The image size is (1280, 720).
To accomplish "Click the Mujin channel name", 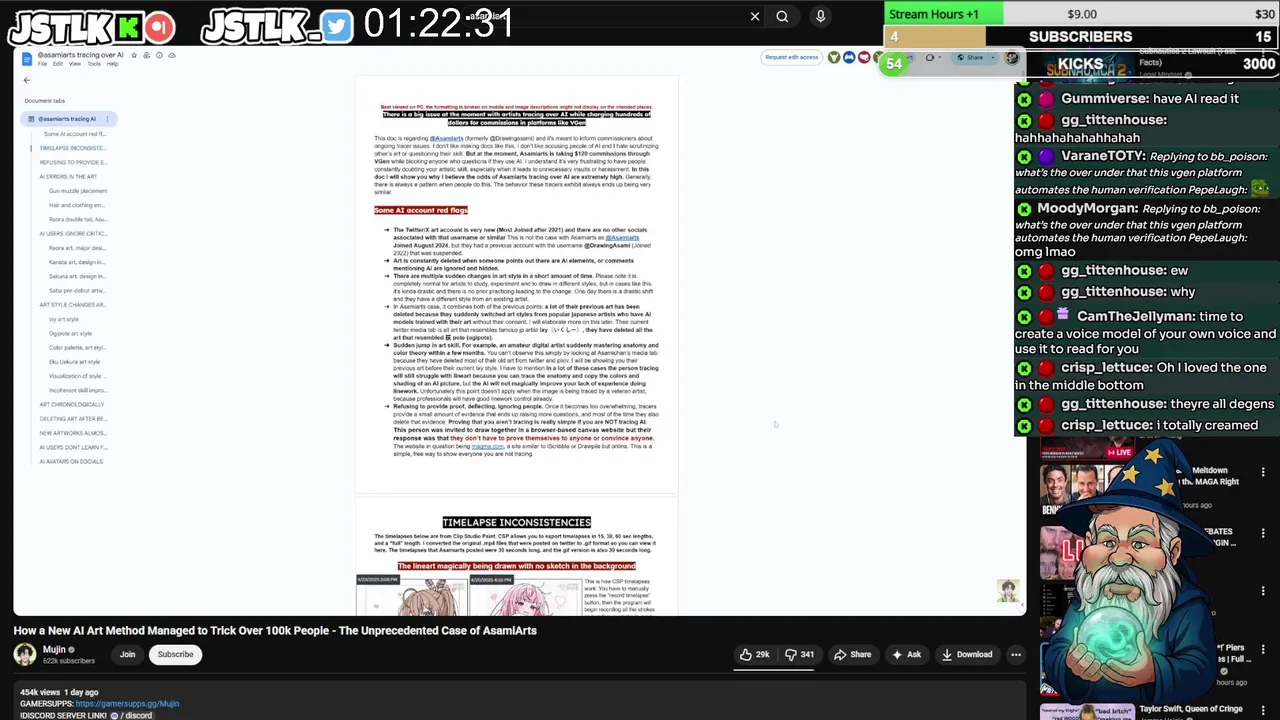I will click(x=54, y=650).
